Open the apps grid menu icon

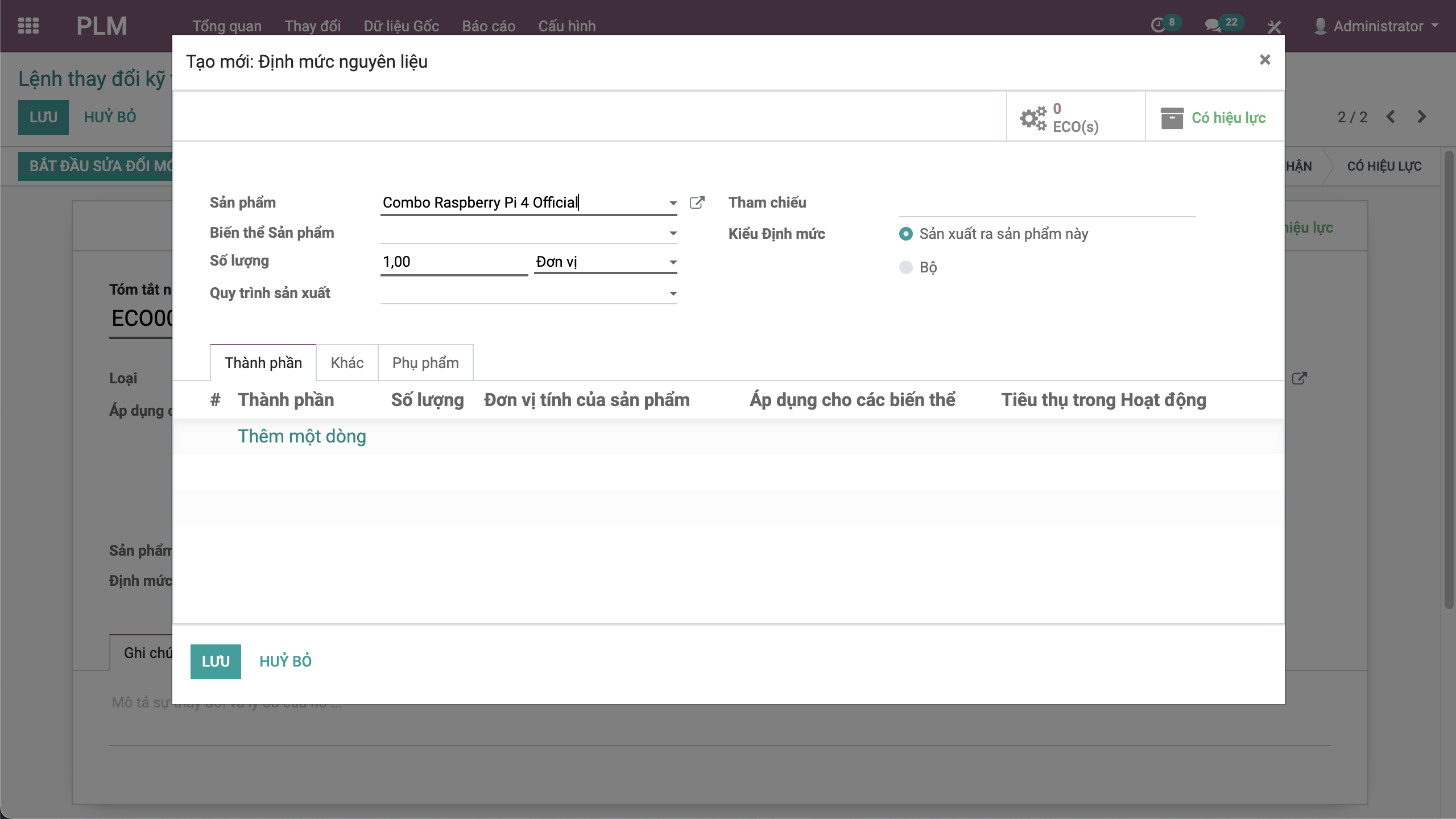[28, 26]
